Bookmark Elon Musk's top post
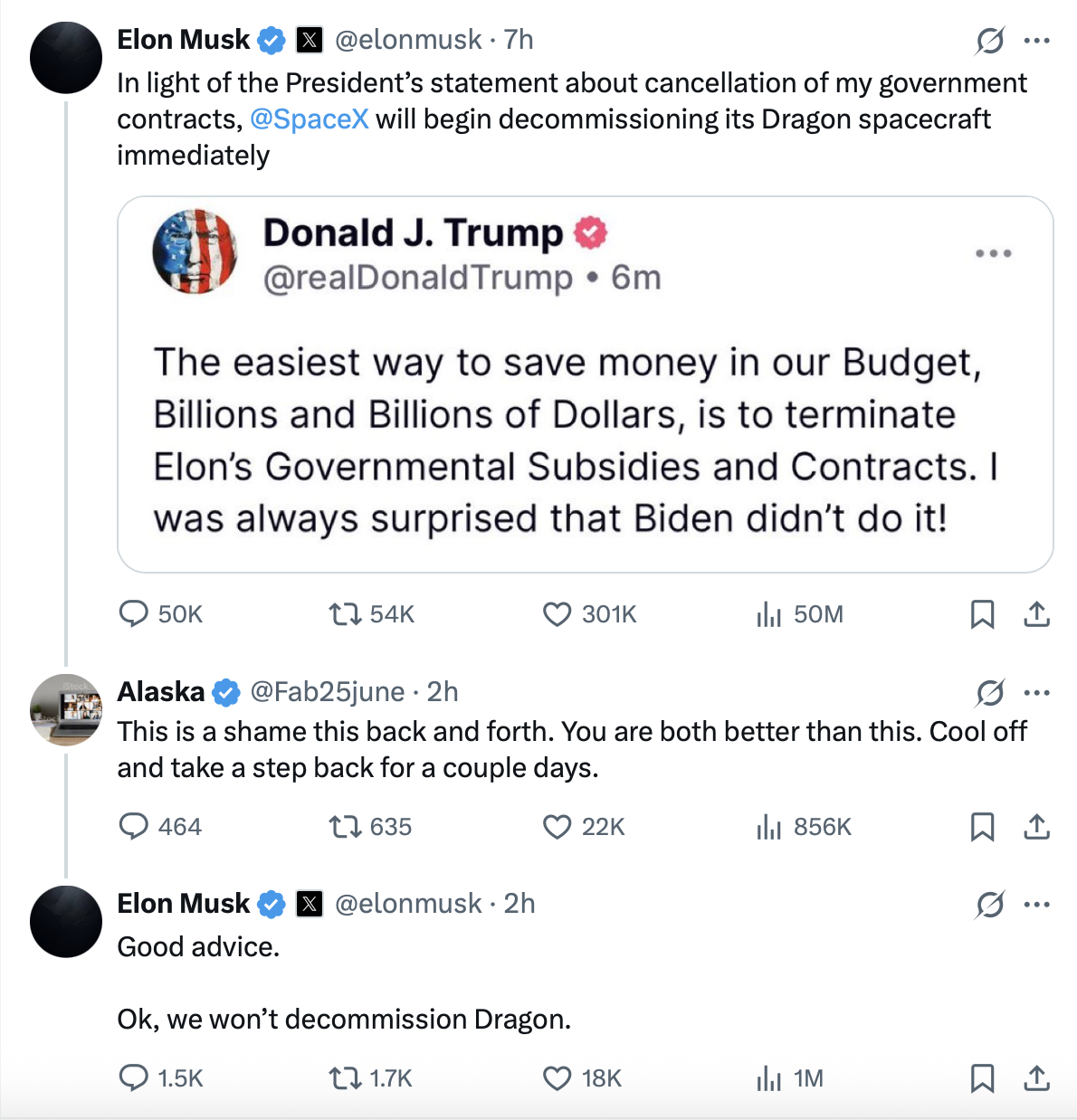1077x1120 pixels. [982, 614]
